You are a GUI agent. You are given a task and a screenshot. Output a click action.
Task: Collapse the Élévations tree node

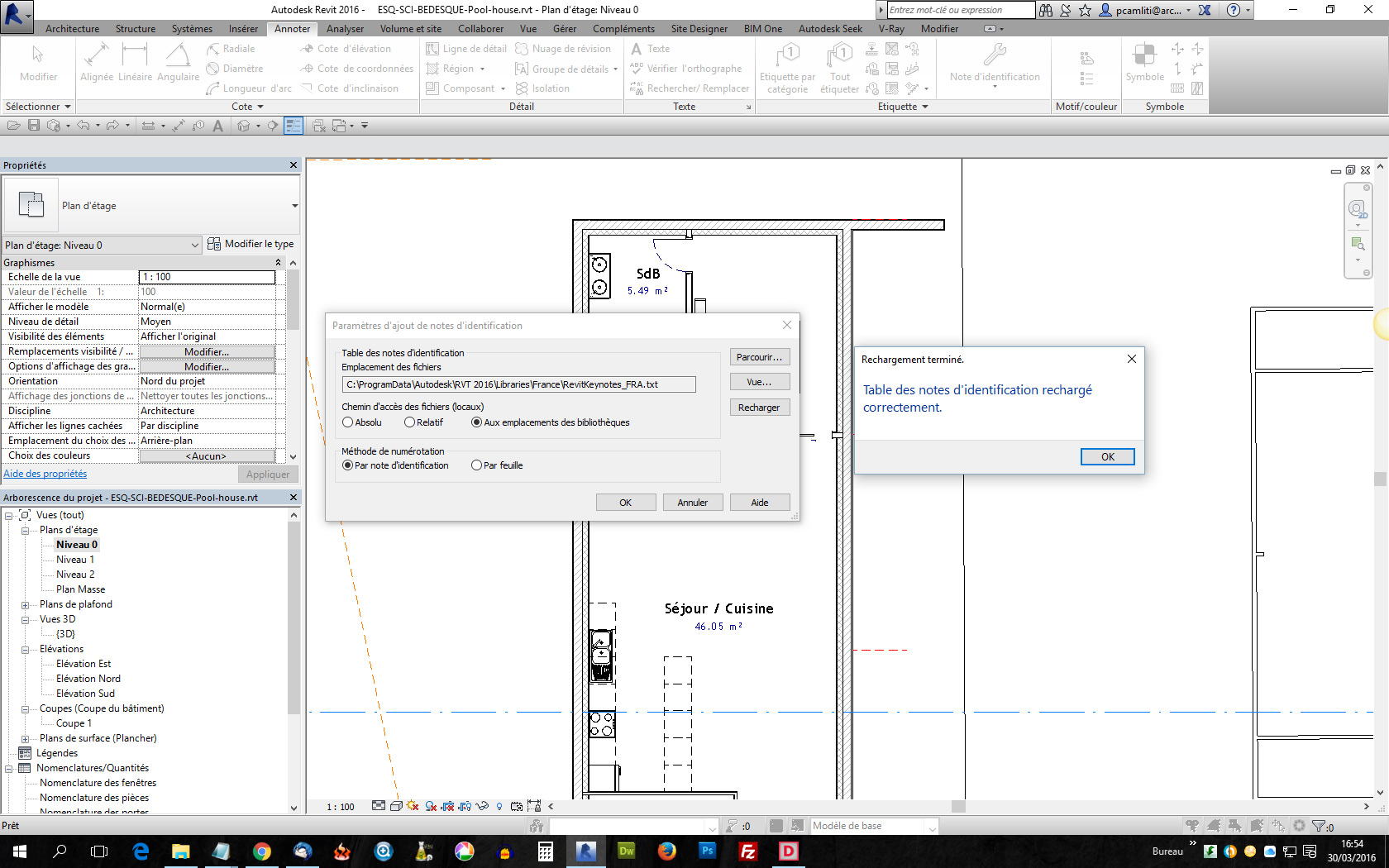[x=25, y=650]
